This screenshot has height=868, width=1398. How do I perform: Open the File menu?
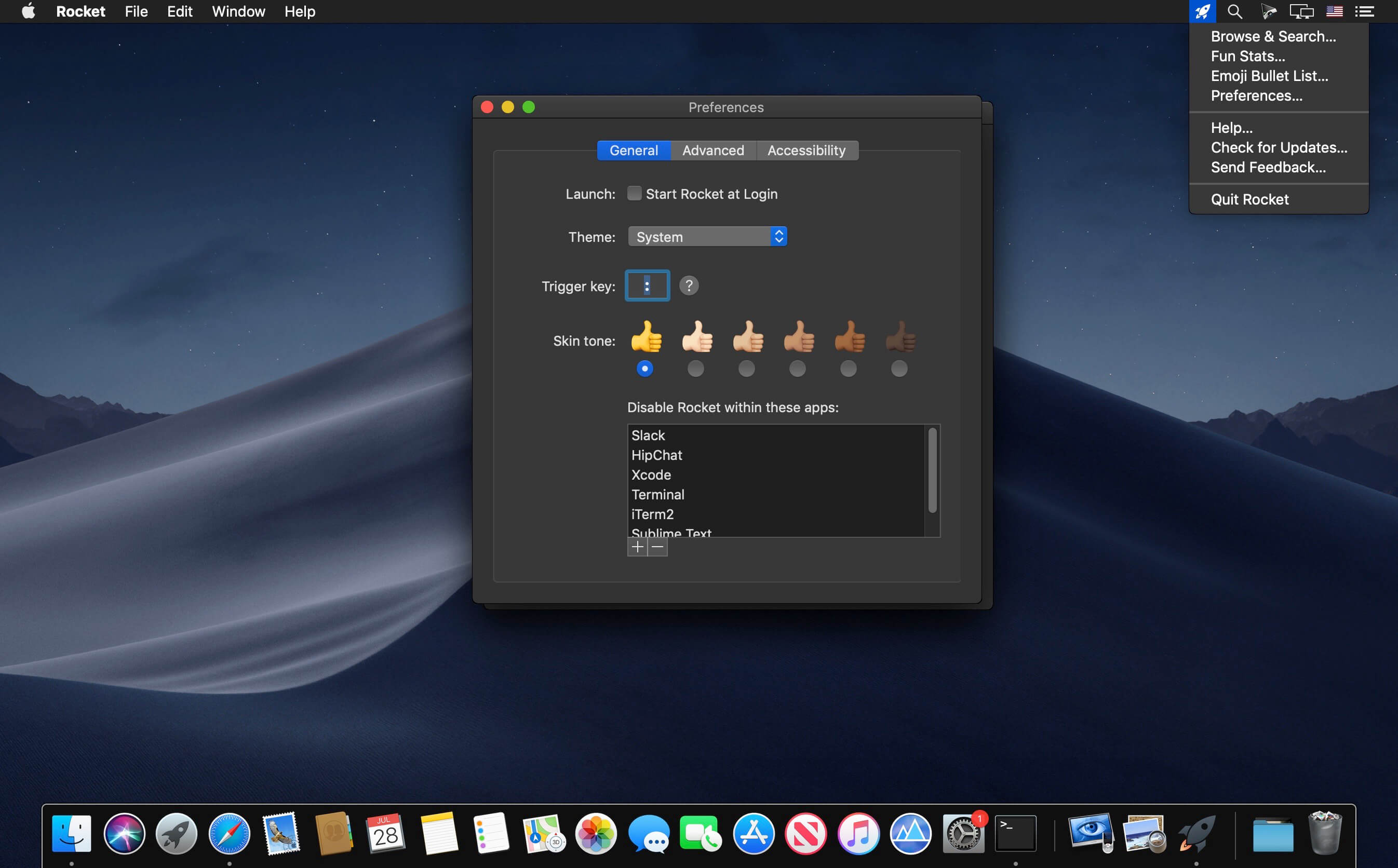[x=137, y=11]
